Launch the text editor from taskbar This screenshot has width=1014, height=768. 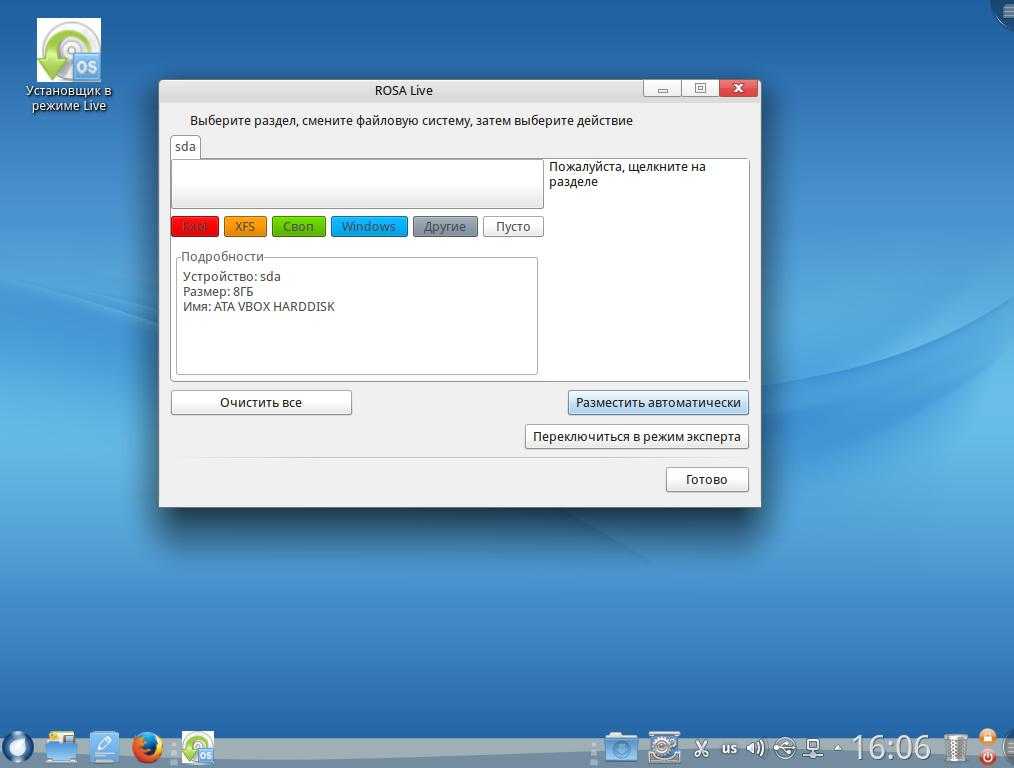[x=104, y=747]
